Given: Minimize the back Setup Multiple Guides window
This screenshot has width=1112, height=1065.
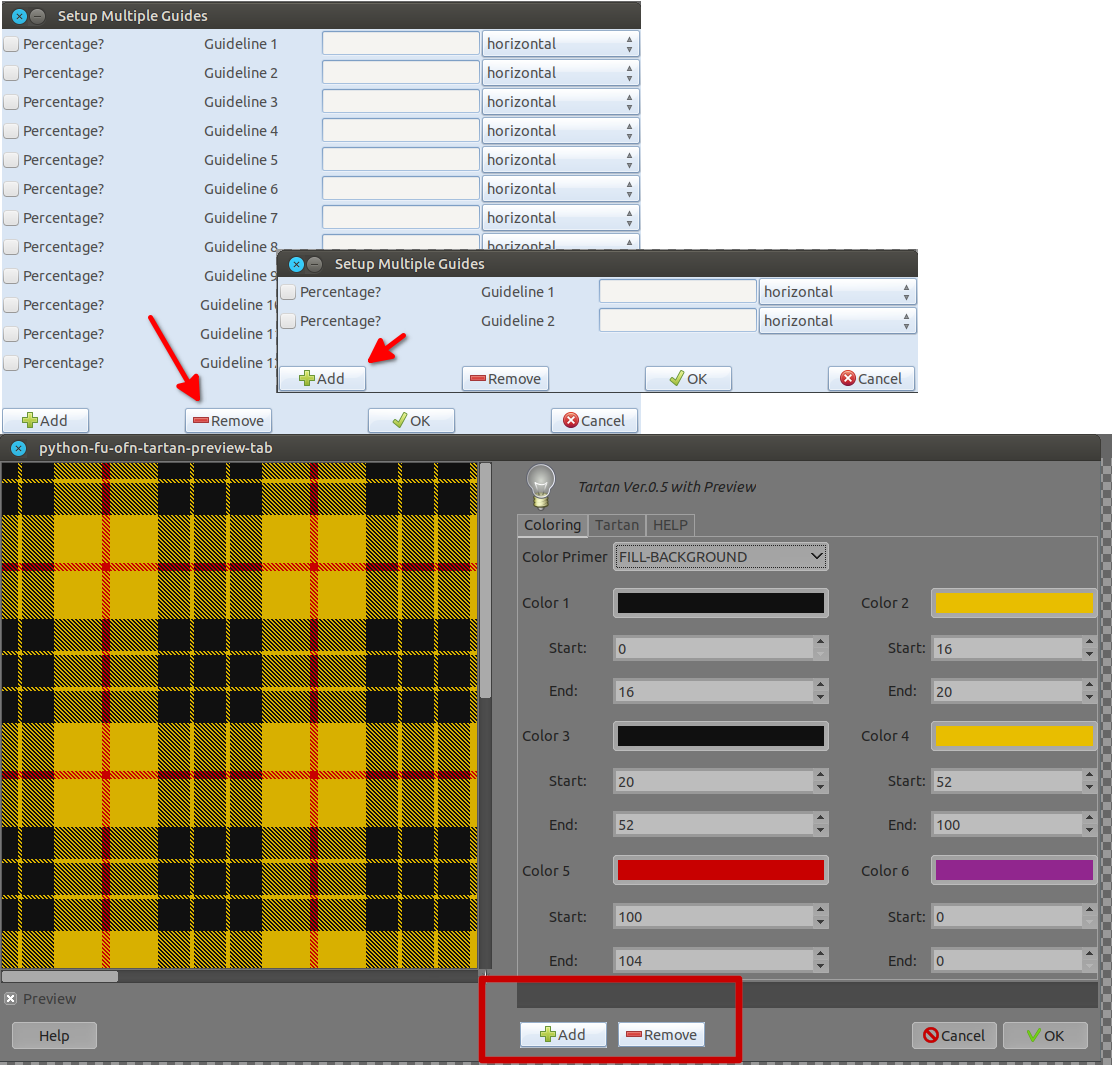Looking at the screenshot, I should pyautogui.click(x=38, y=16).
